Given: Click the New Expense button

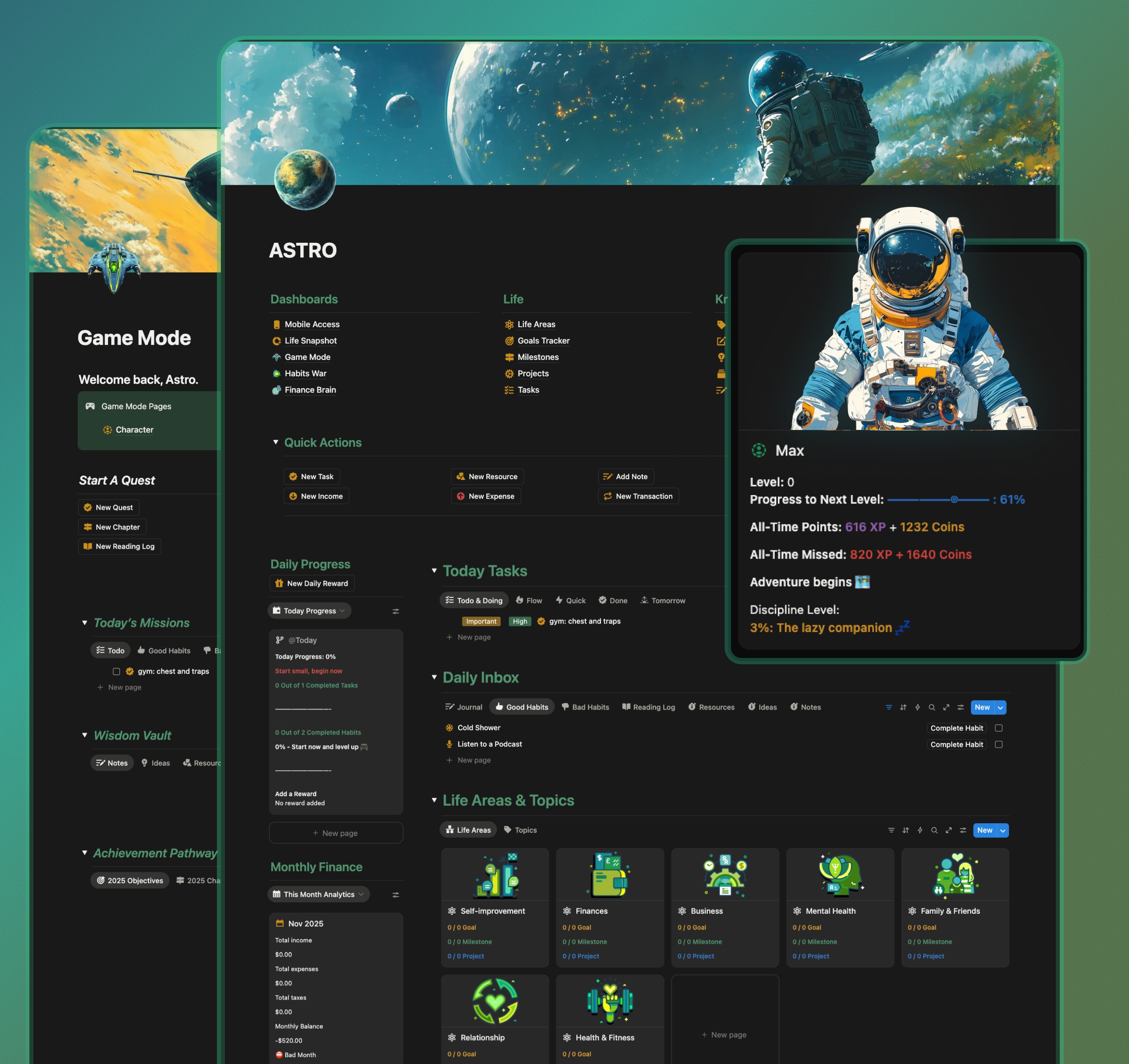Looking at the screenshot, I should [486, 496].
